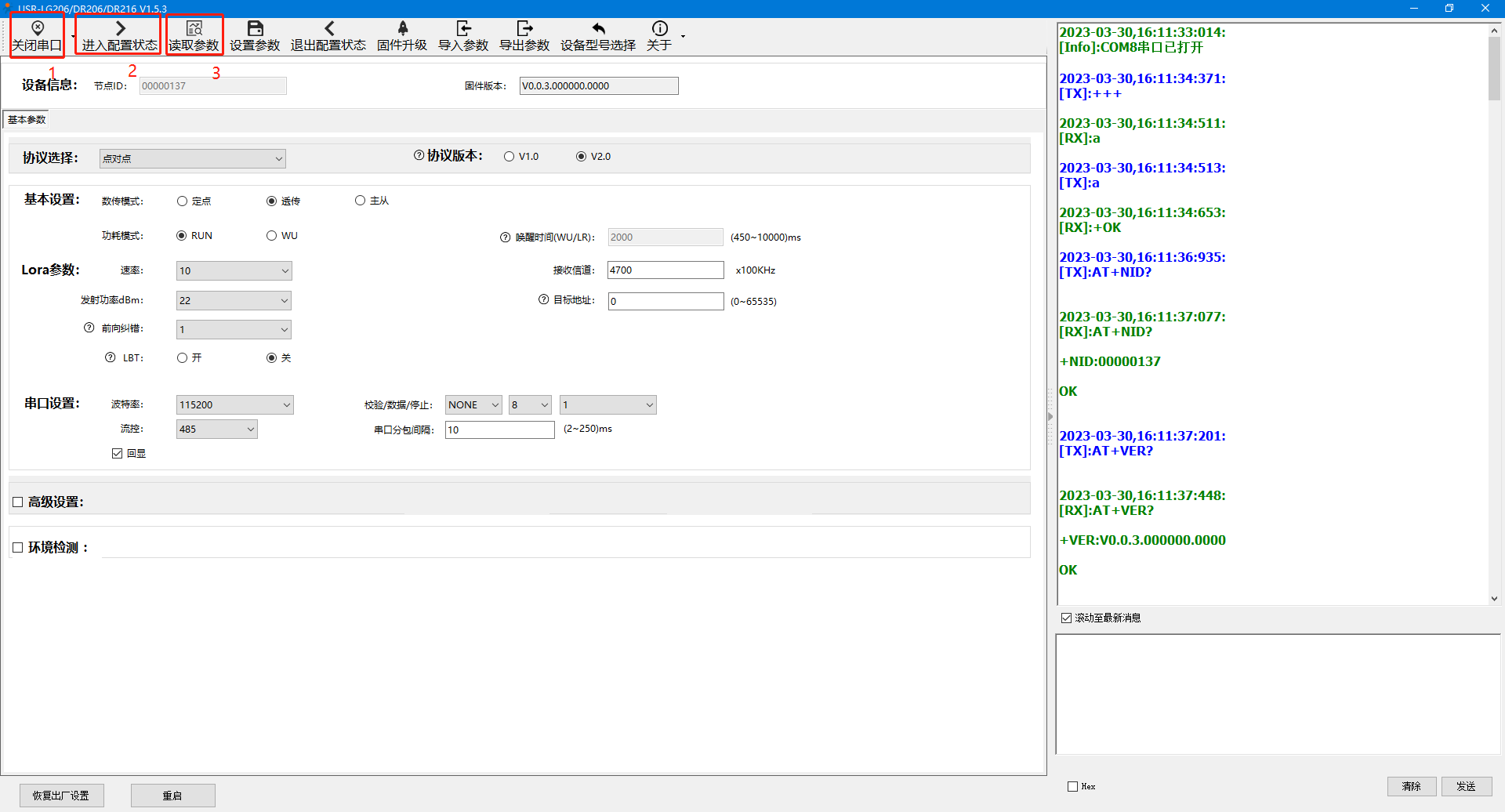This screenshot has width=1505, height=812.
Task: Click the 导入参数 import icon
Action: 463,37
